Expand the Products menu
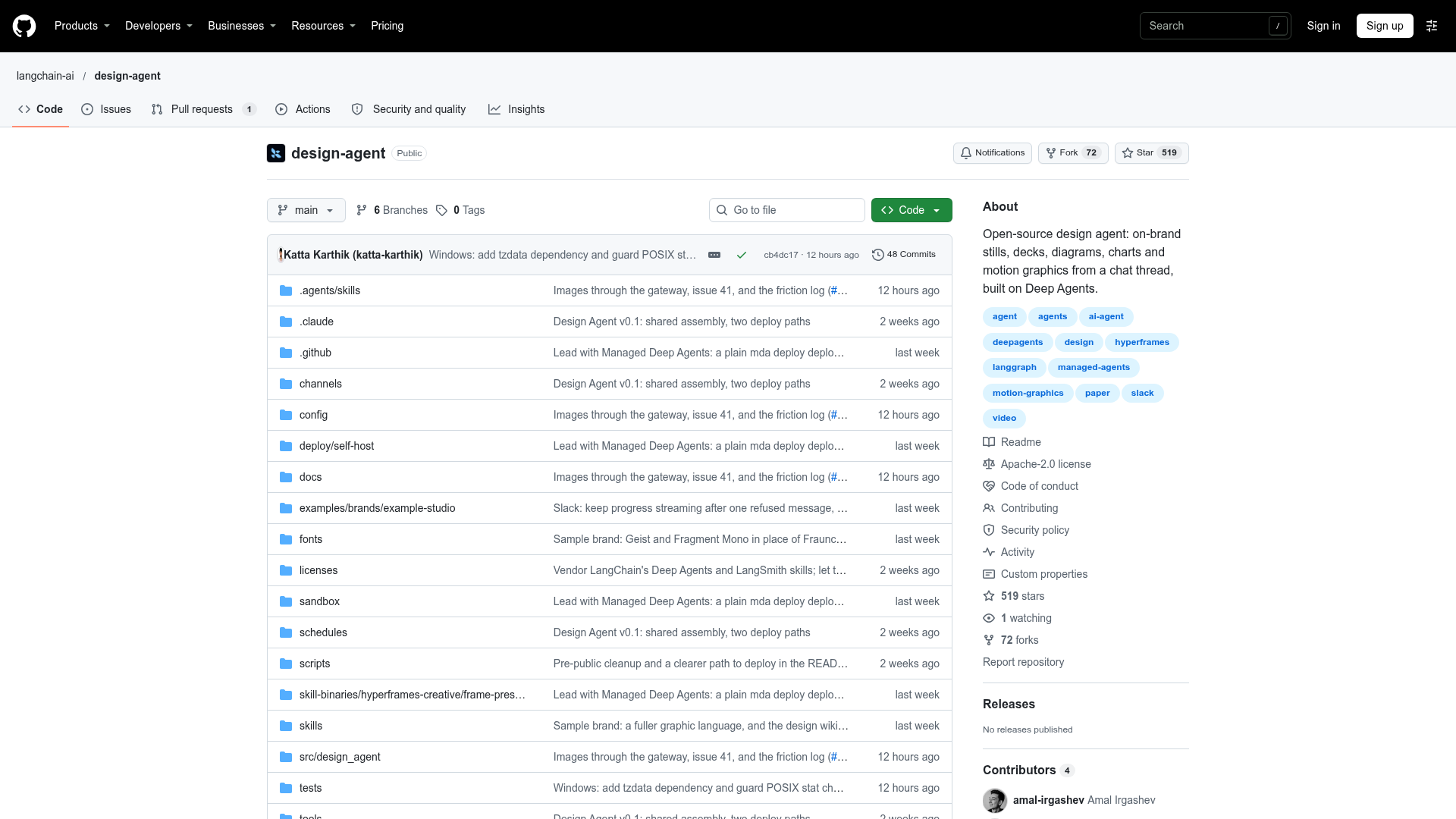Viewport: 1456px width, 819px height. coord(82,26)
